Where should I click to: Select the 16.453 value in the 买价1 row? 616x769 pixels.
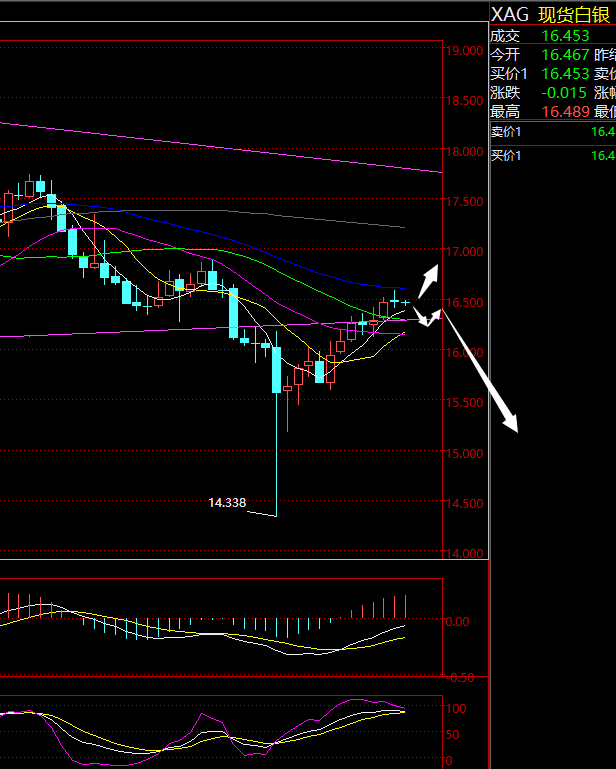(x=565, y=74)
